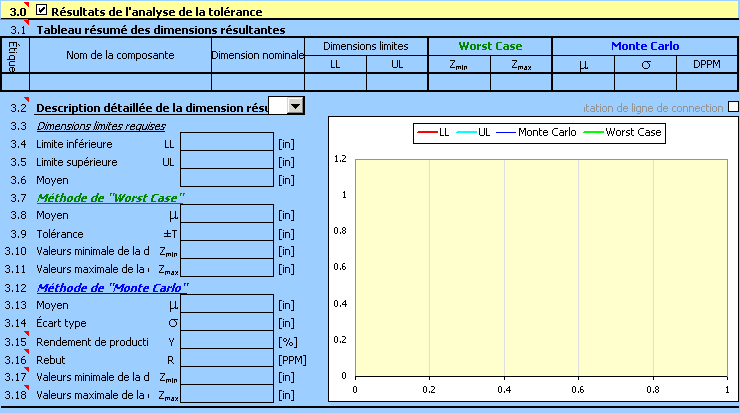Open the 'Méthode de "Worst Case"' link
Viewport: 740px width, 413px height.
110,198
